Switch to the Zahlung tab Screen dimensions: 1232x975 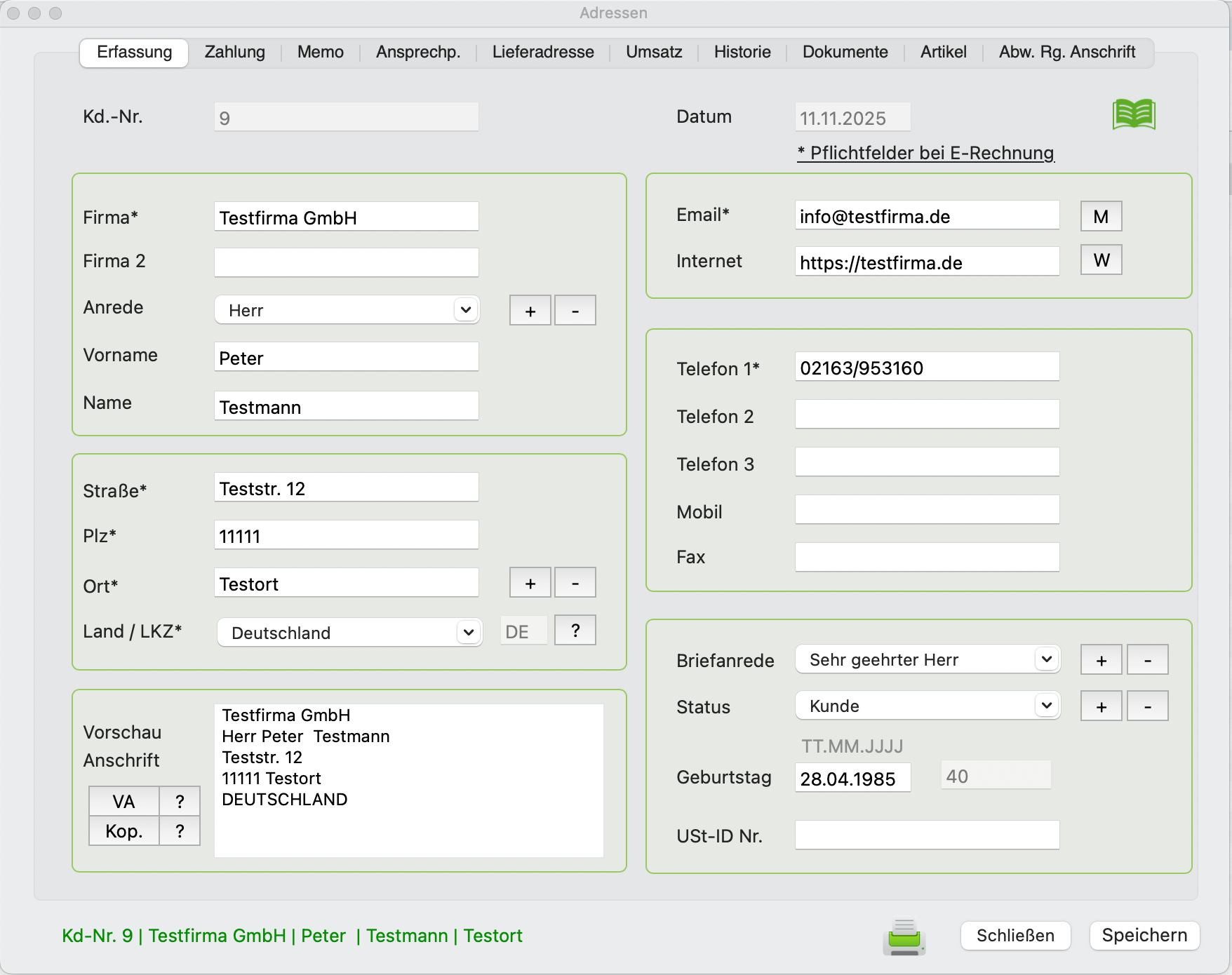click(x=234, y=53)
